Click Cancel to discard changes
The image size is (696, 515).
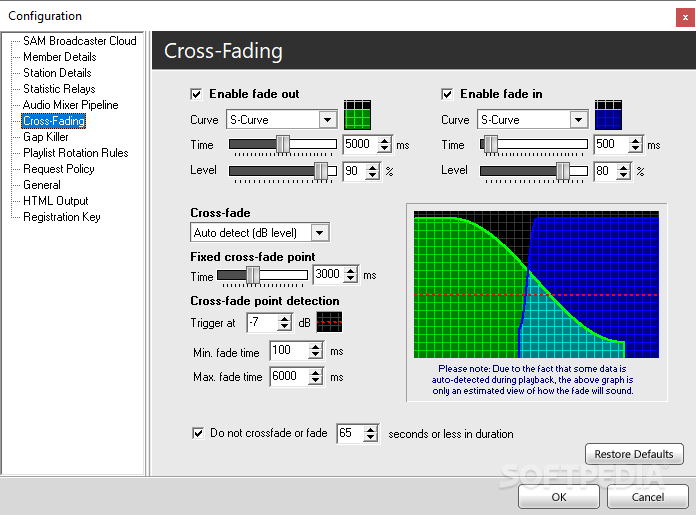pyautogui.click(x=648, y=497)
